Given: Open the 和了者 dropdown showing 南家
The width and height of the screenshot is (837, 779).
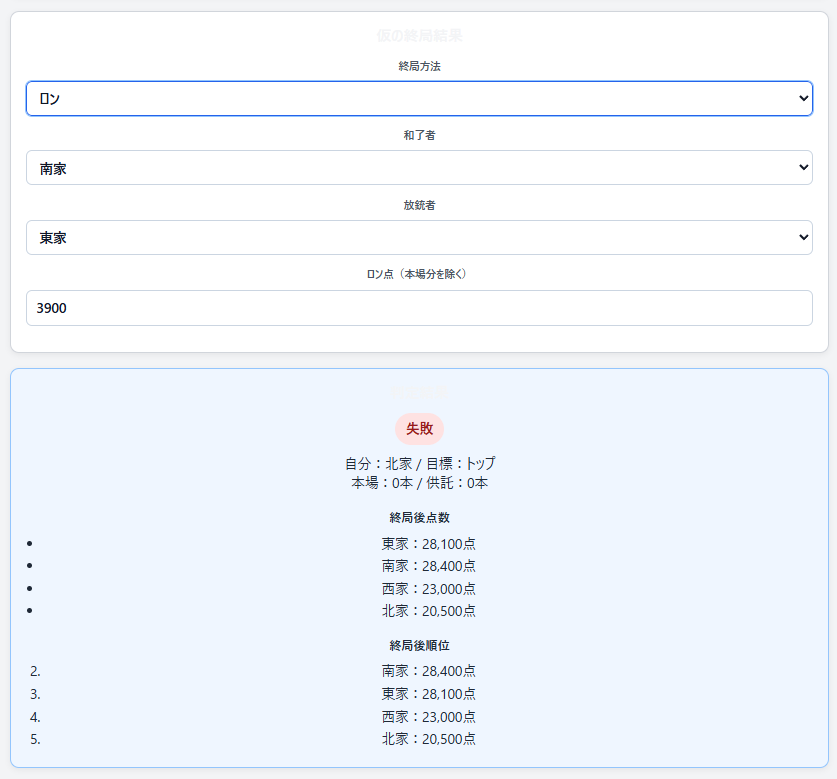Looking at the screenshot, I should click(x=419, y=168).
